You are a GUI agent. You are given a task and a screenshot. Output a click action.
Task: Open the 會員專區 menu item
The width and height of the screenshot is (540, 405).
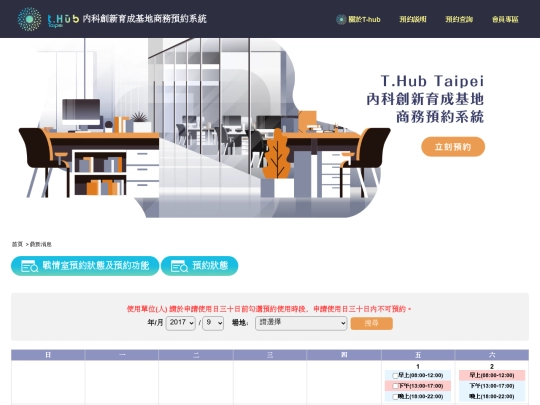pyautogui.click(x=505, y=19)
